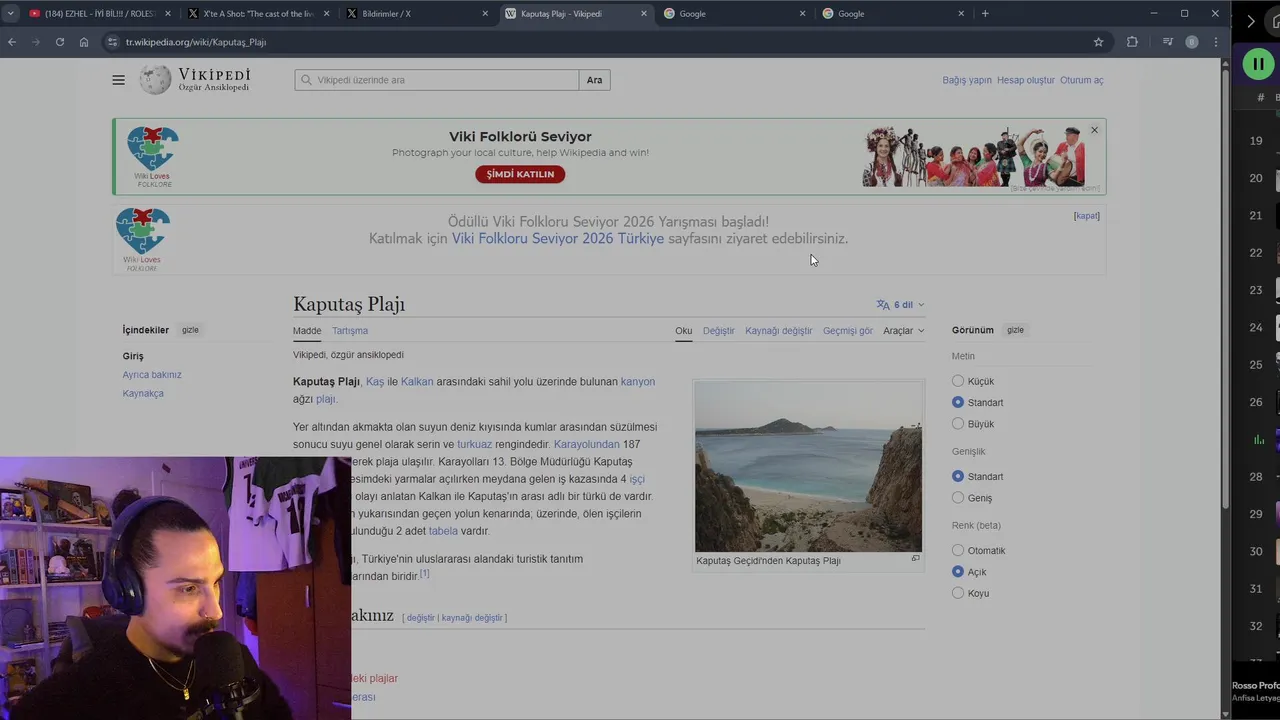Click the address bar URL field
1280x720 pixels.
(600, 42)
